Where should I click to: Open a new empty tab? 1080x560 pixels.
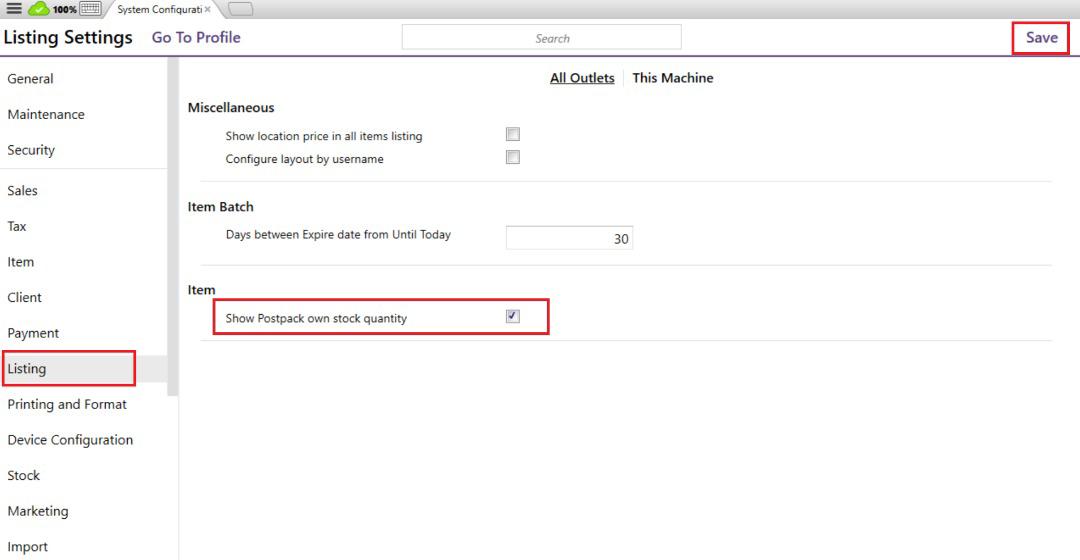coord(240,10)
